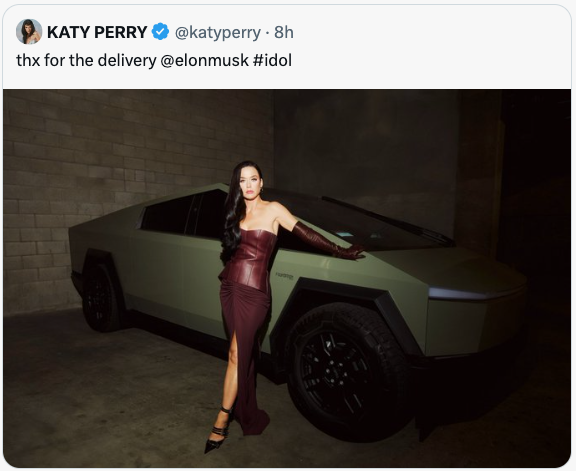This screenshot has height=471, width=576.
Task: Open the attached Cybertruck photo
Action: point(287,278)
